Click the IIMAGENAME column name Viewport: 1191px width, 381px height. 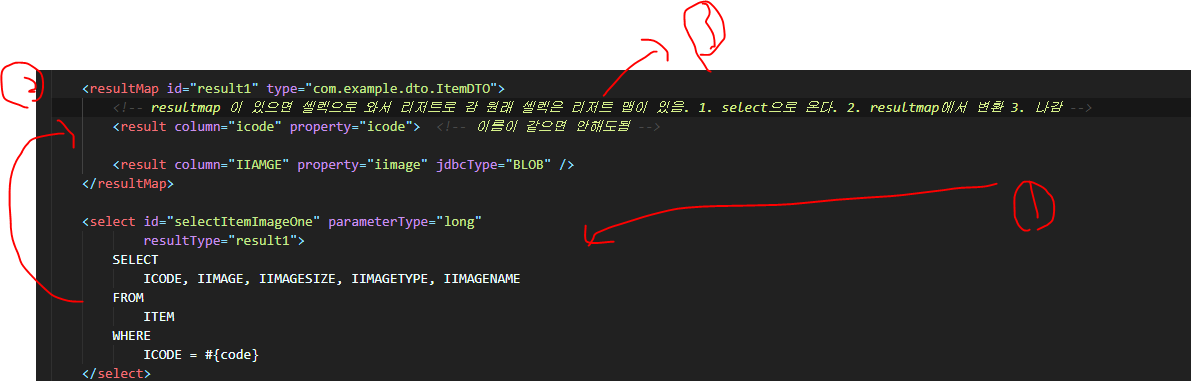coord(482,279)
